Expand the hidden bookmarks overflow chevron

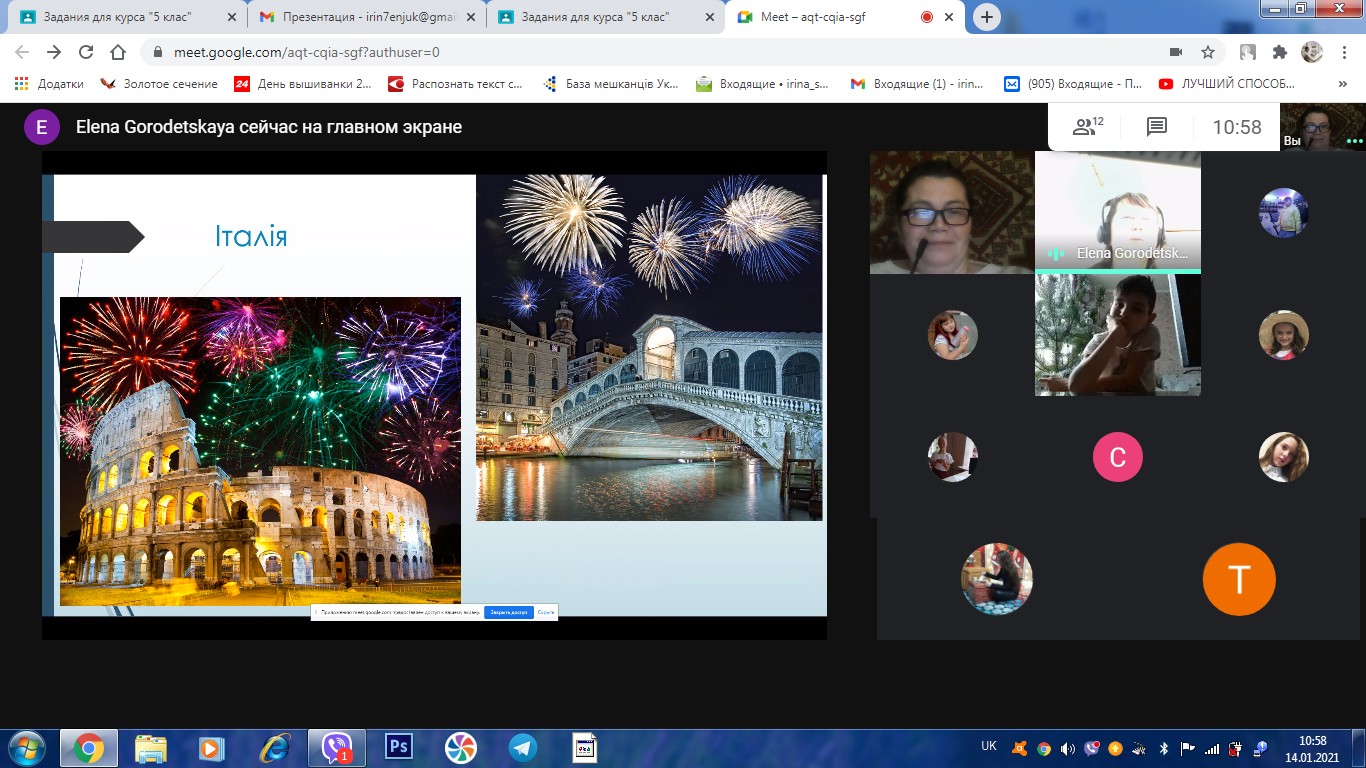coord(1343,84)
